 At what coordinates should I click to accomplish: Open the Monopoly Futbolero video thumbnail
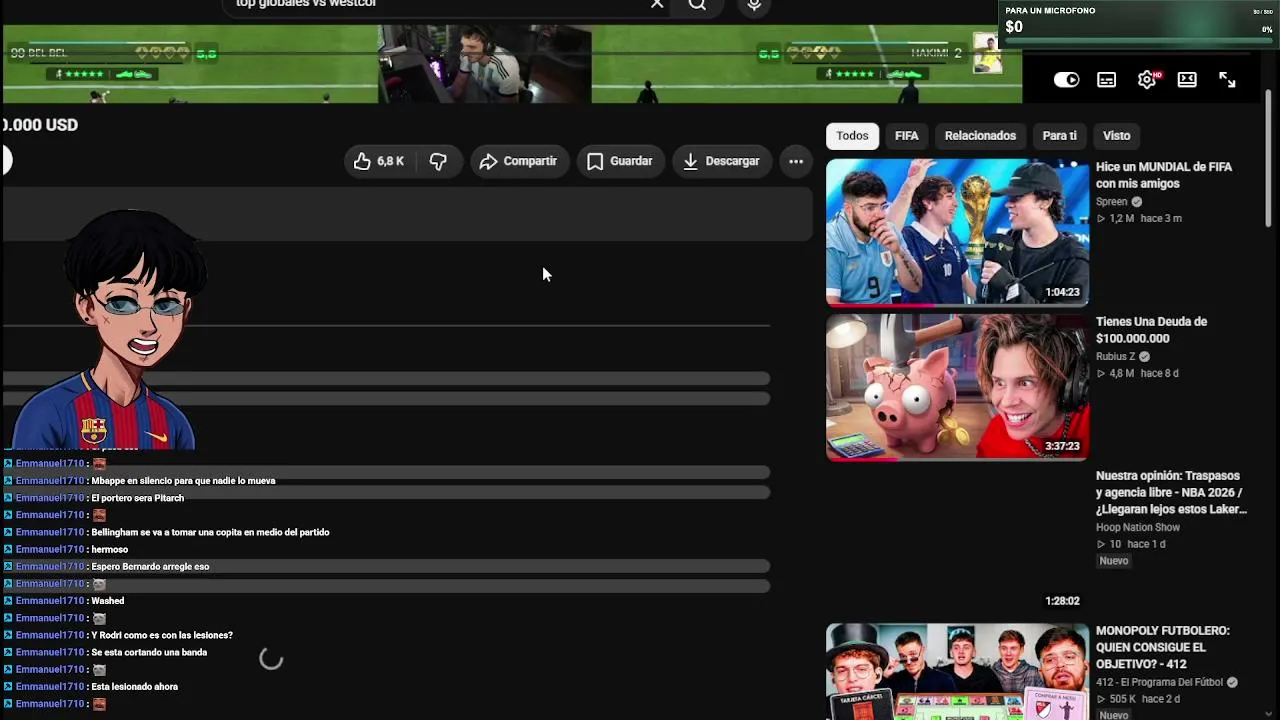tap(957, 671)
